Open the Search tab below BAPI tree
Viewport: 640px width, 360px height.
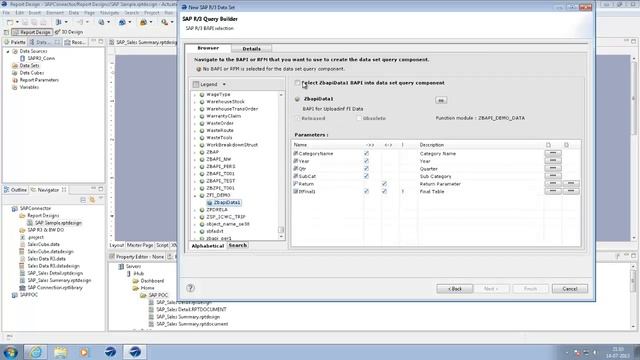click(x=238, y=245)
